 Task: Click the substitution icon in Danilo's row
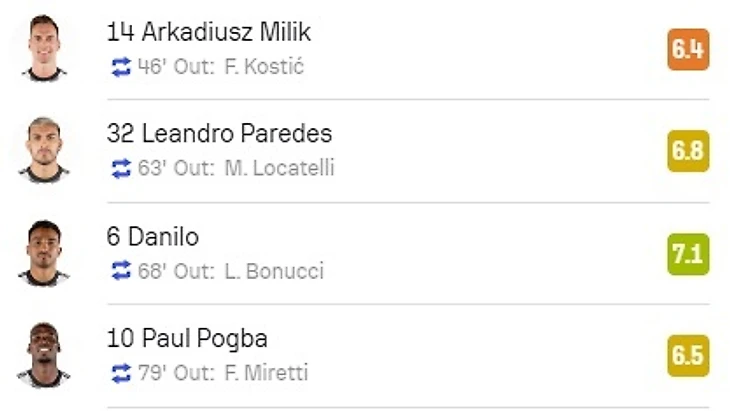click(x=121, y=271)
